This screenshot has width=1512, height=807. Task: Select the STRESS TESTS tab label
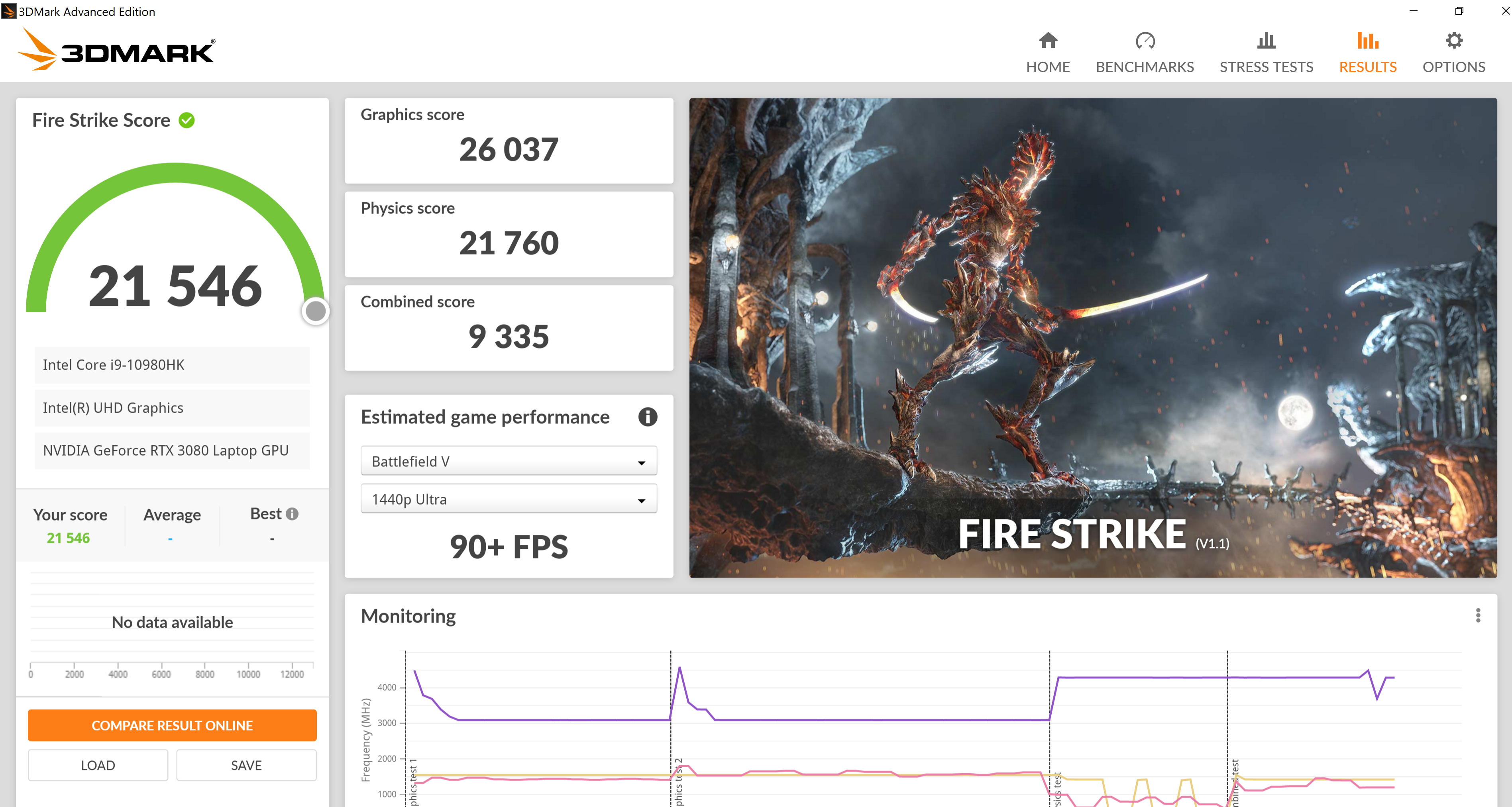click(x=1266, y=67)
